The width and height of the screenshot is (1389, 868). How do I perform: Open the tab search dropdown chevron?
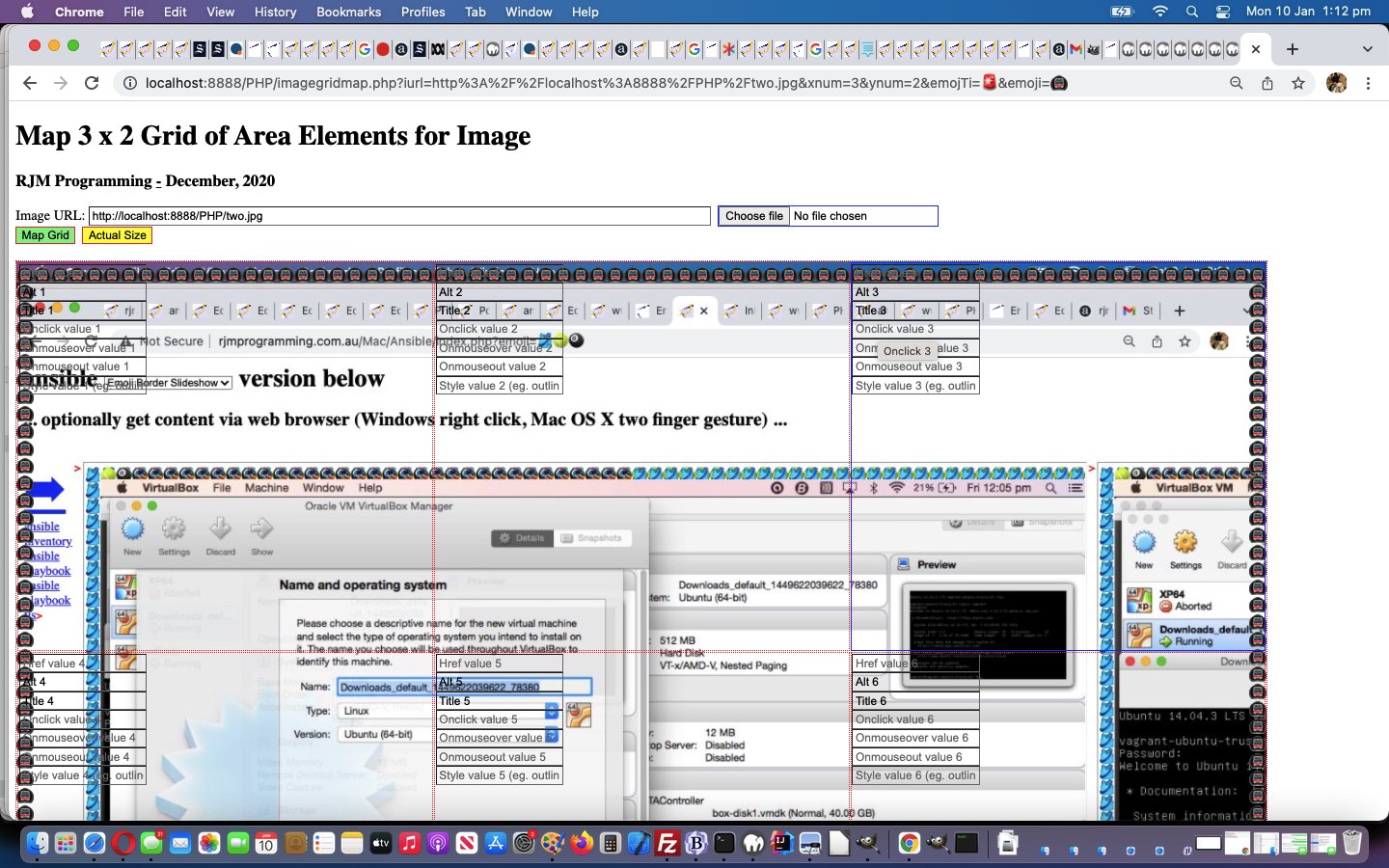point(1367,49)
